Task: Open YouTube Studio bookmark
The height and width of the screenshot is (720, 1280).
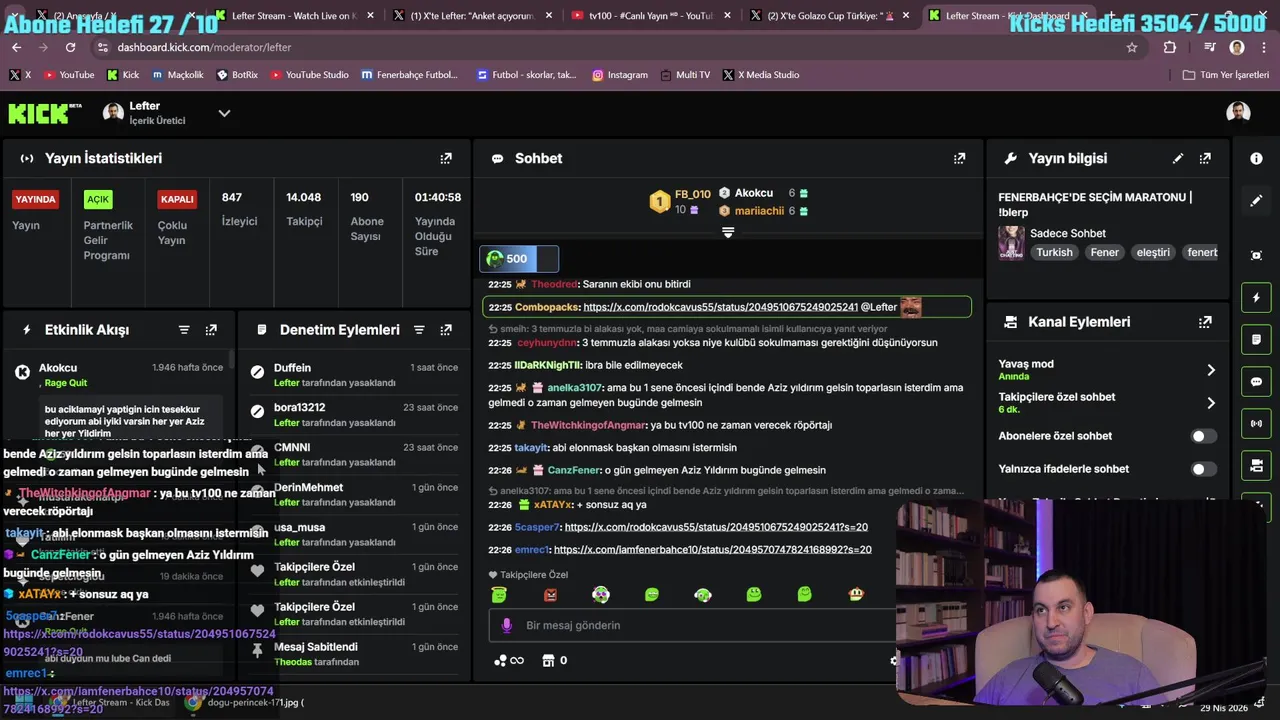Action: [309, 75]
